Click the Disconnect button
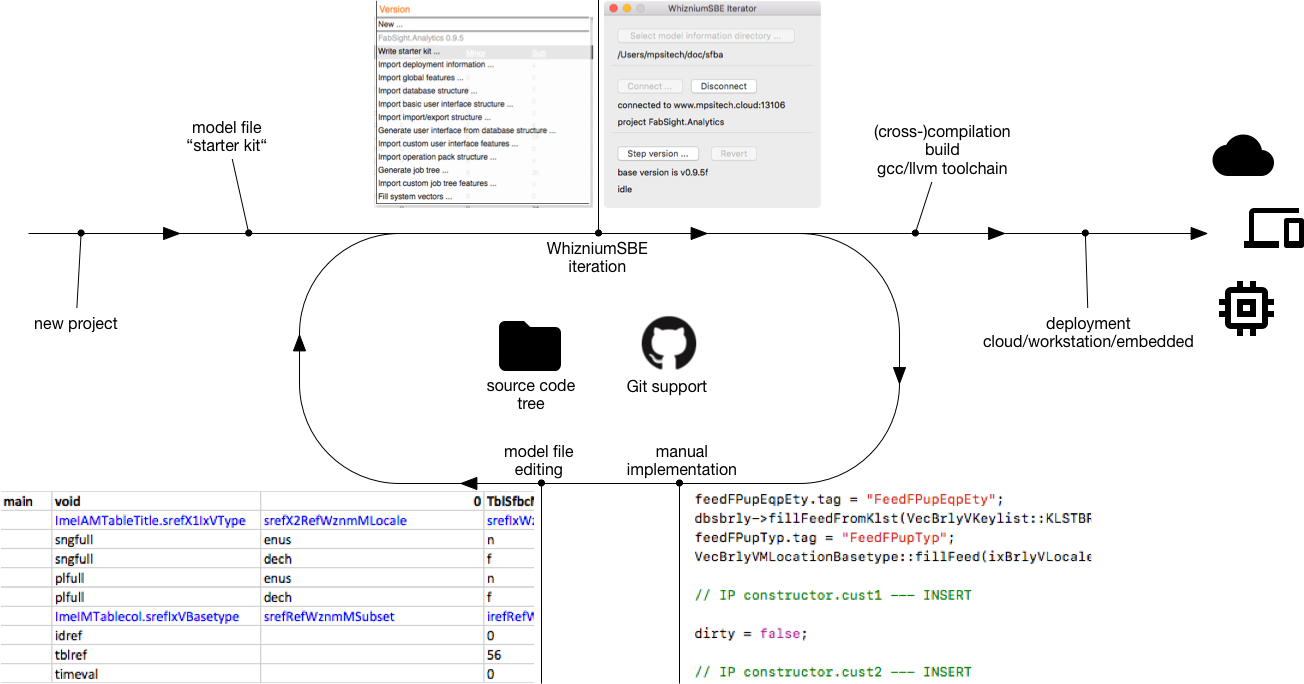The image size is (1304, 684). tap(723, 86)
